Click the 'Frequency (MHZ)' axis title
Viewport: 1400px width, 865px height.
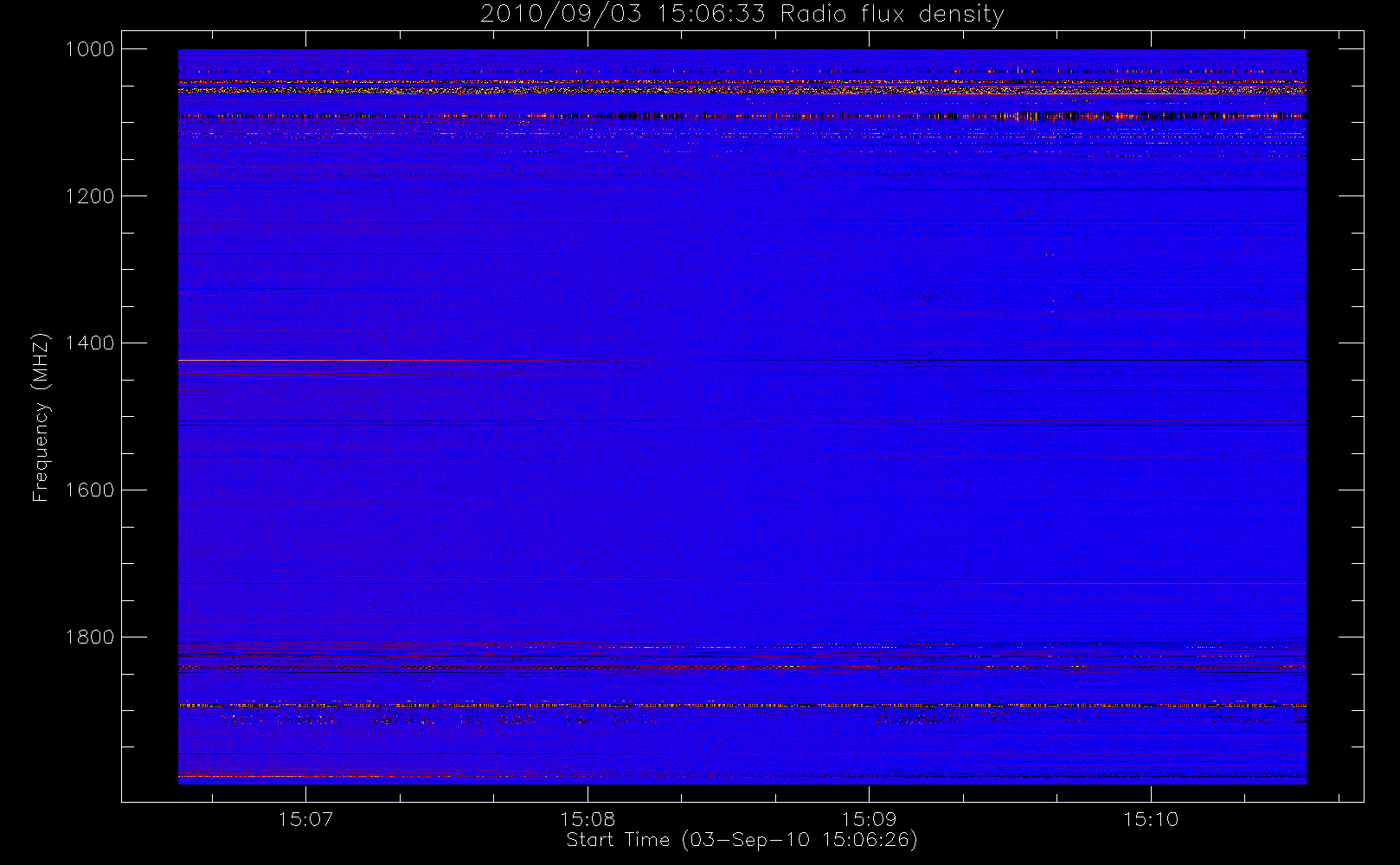point(41,417)
